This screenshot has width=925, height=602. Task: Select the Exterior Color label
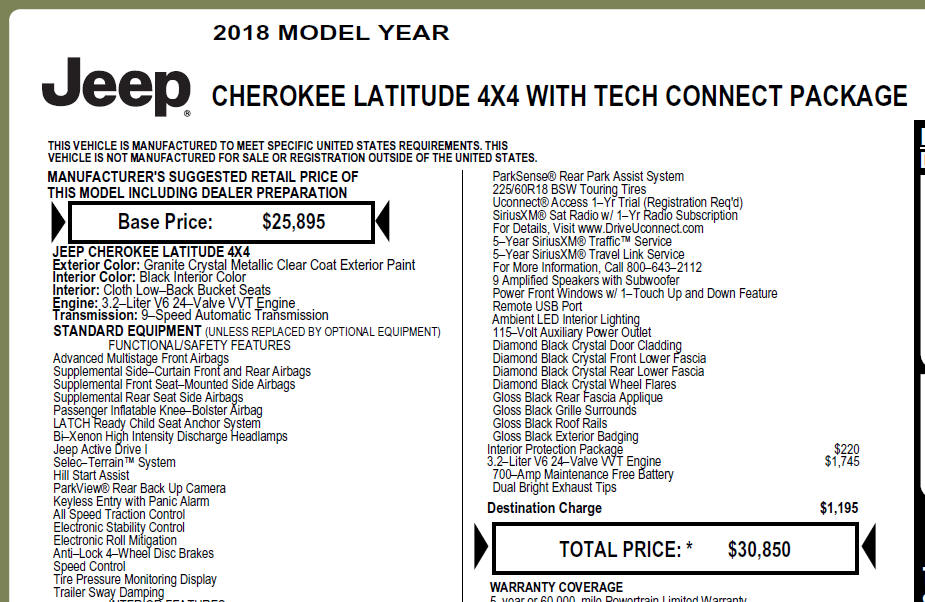point(96,265)
